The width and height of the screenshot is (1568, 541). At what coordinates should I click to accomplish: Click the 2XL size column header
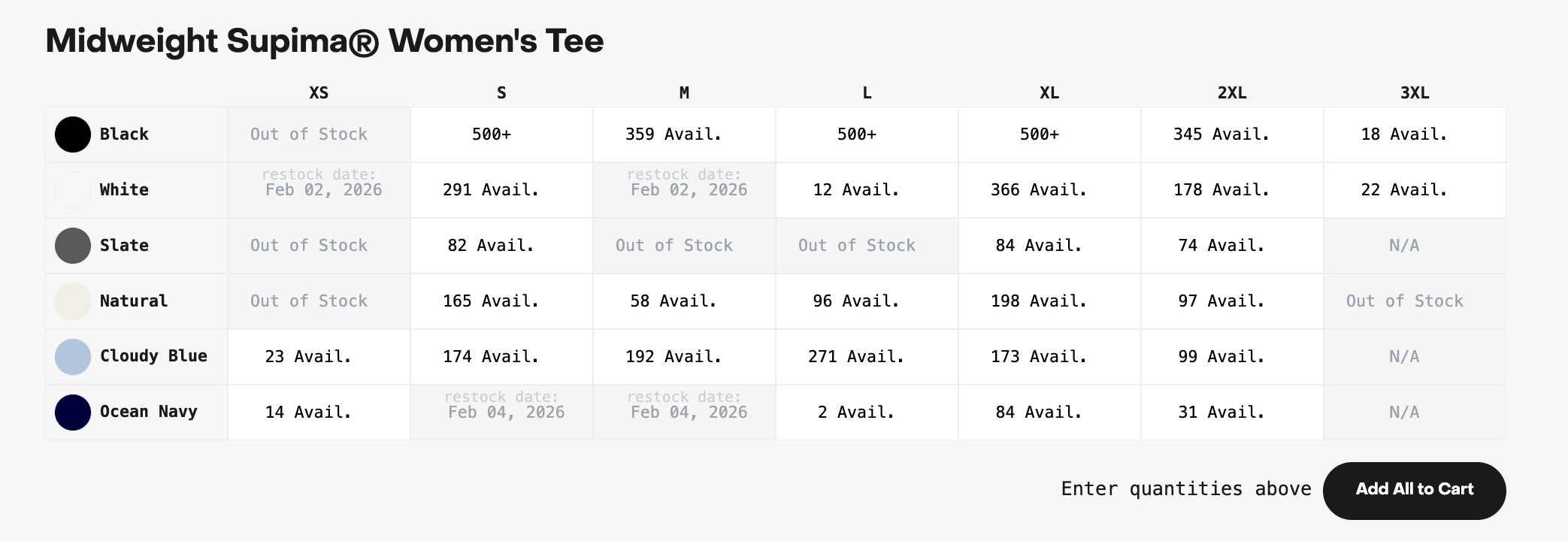pos(1232,93)
